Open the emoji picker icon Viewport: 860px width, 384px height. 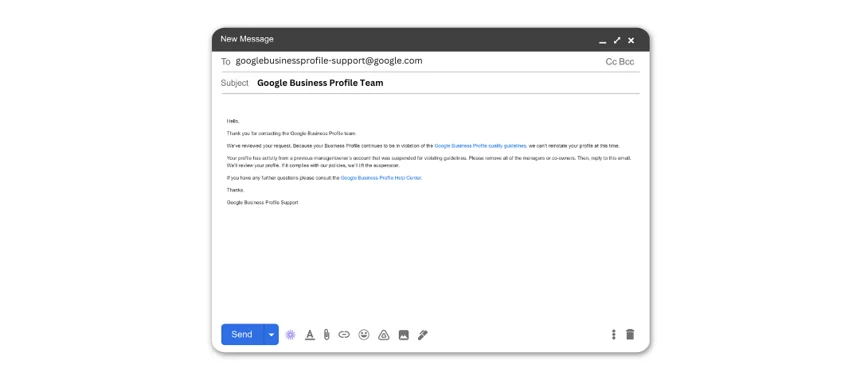[364, 335]
